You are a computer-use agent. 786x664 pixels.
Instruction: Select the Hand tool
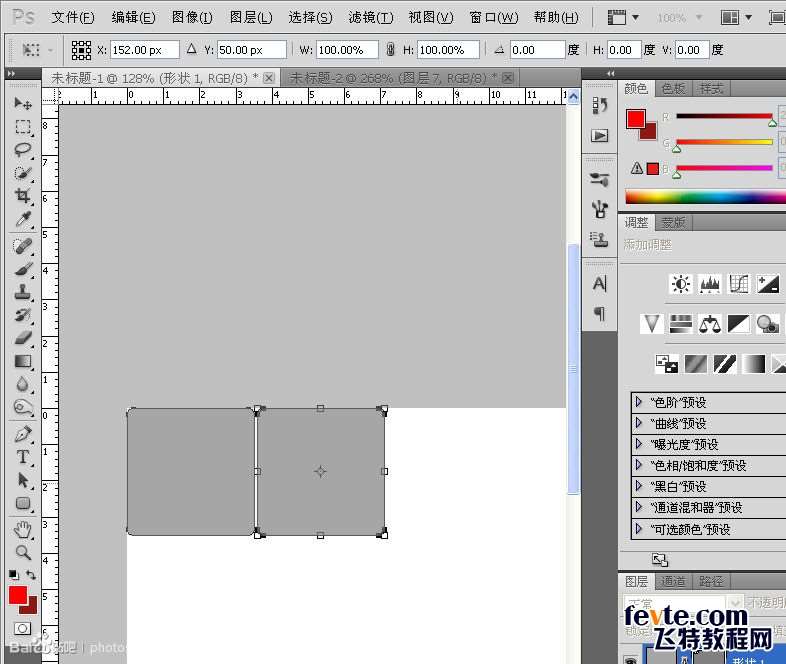[23, 530]
